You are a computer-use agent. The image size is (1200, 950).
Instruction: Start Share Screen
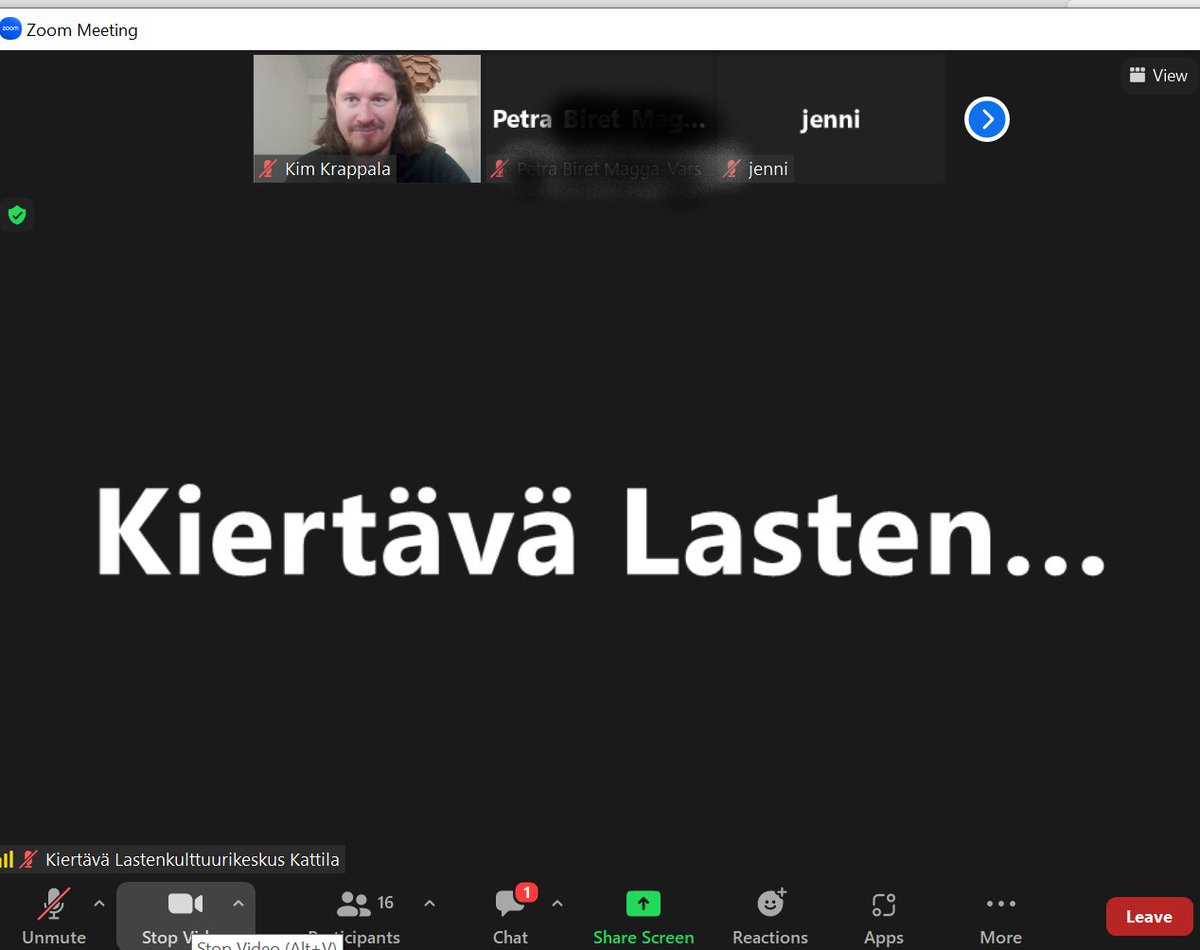643,916
